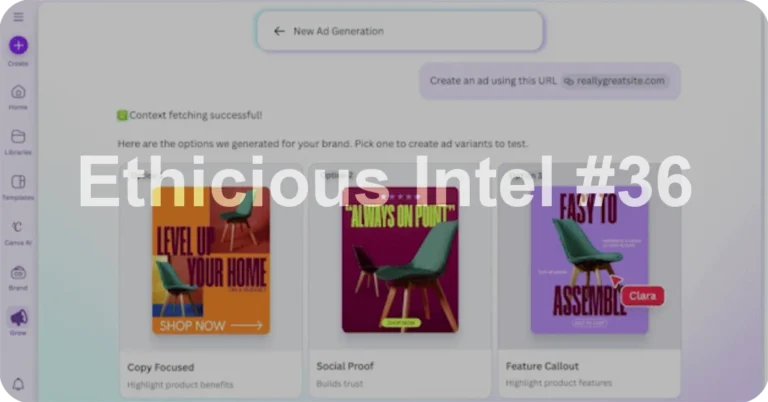
Task: Go back using the arrow icon
Action: [x=279, y=31]
